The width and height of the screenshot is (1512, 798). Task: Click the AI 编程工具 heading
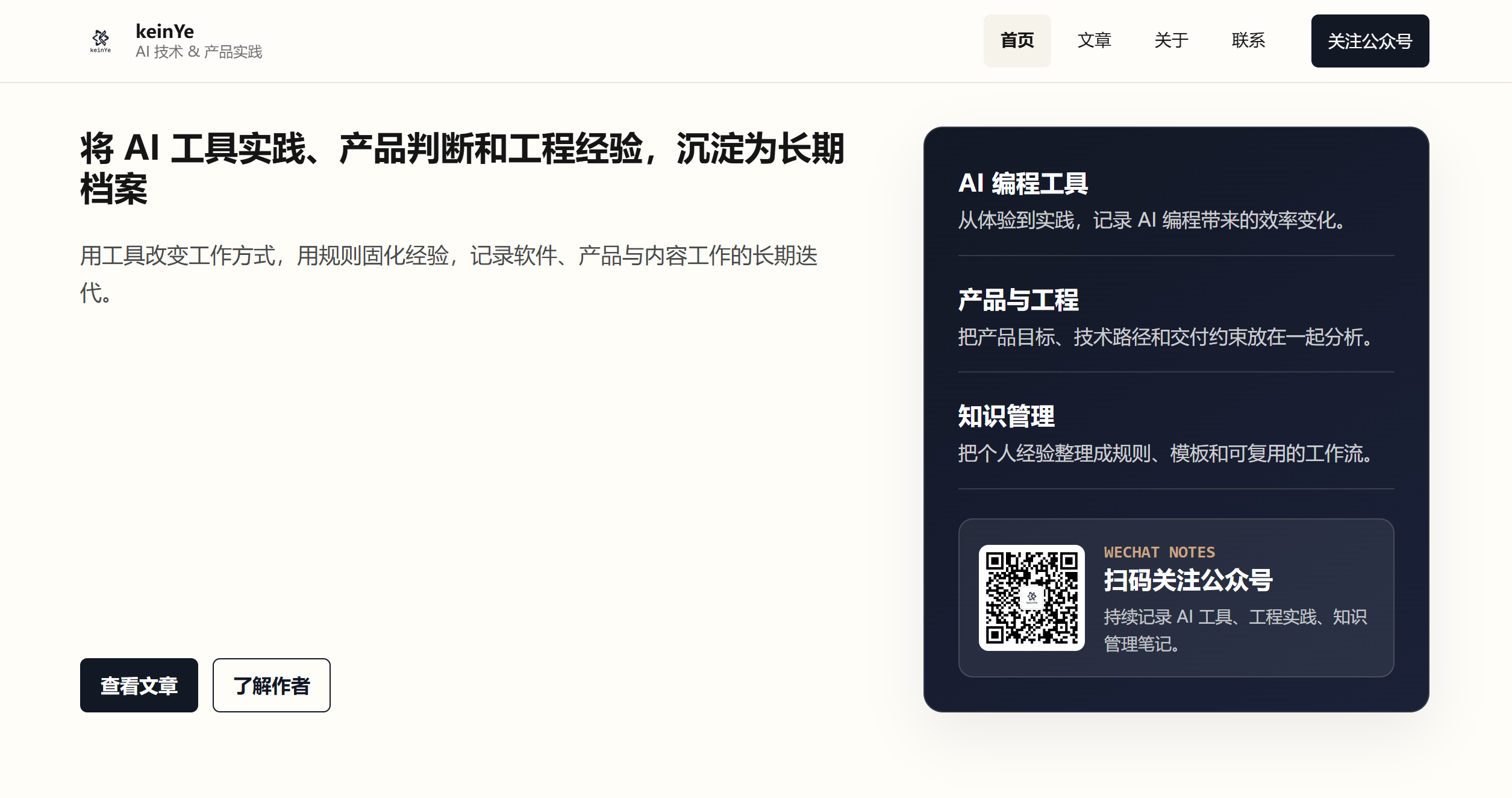(x=1023, y=183)
